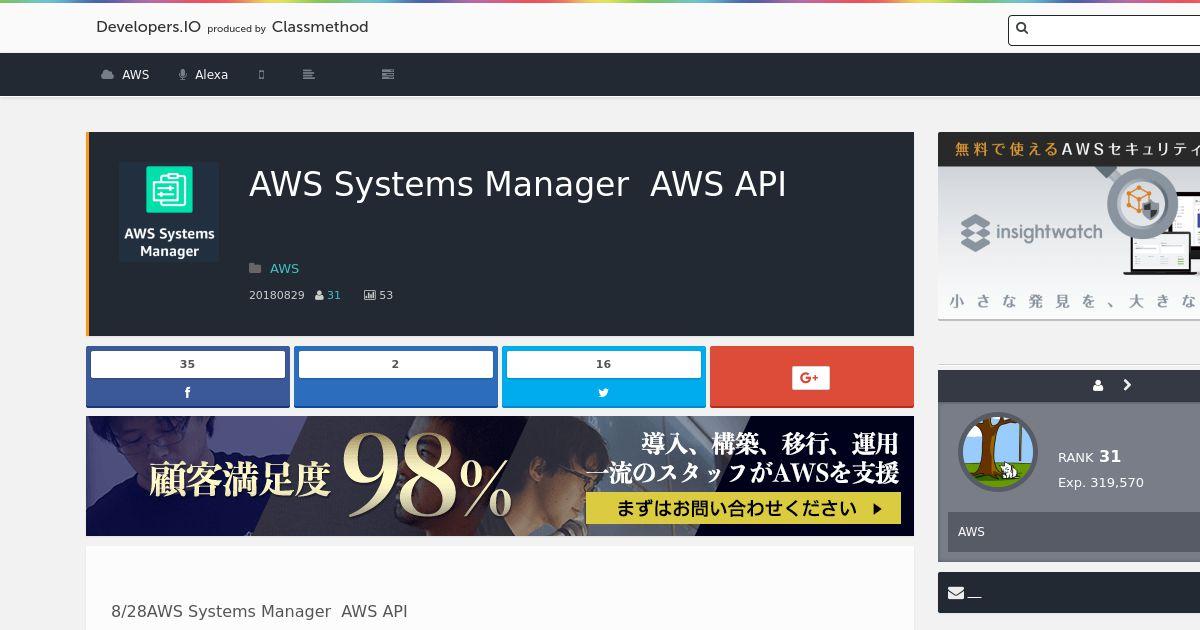
Task: Click the right chevron in author panel header
Action: (x=1127, y=385)
